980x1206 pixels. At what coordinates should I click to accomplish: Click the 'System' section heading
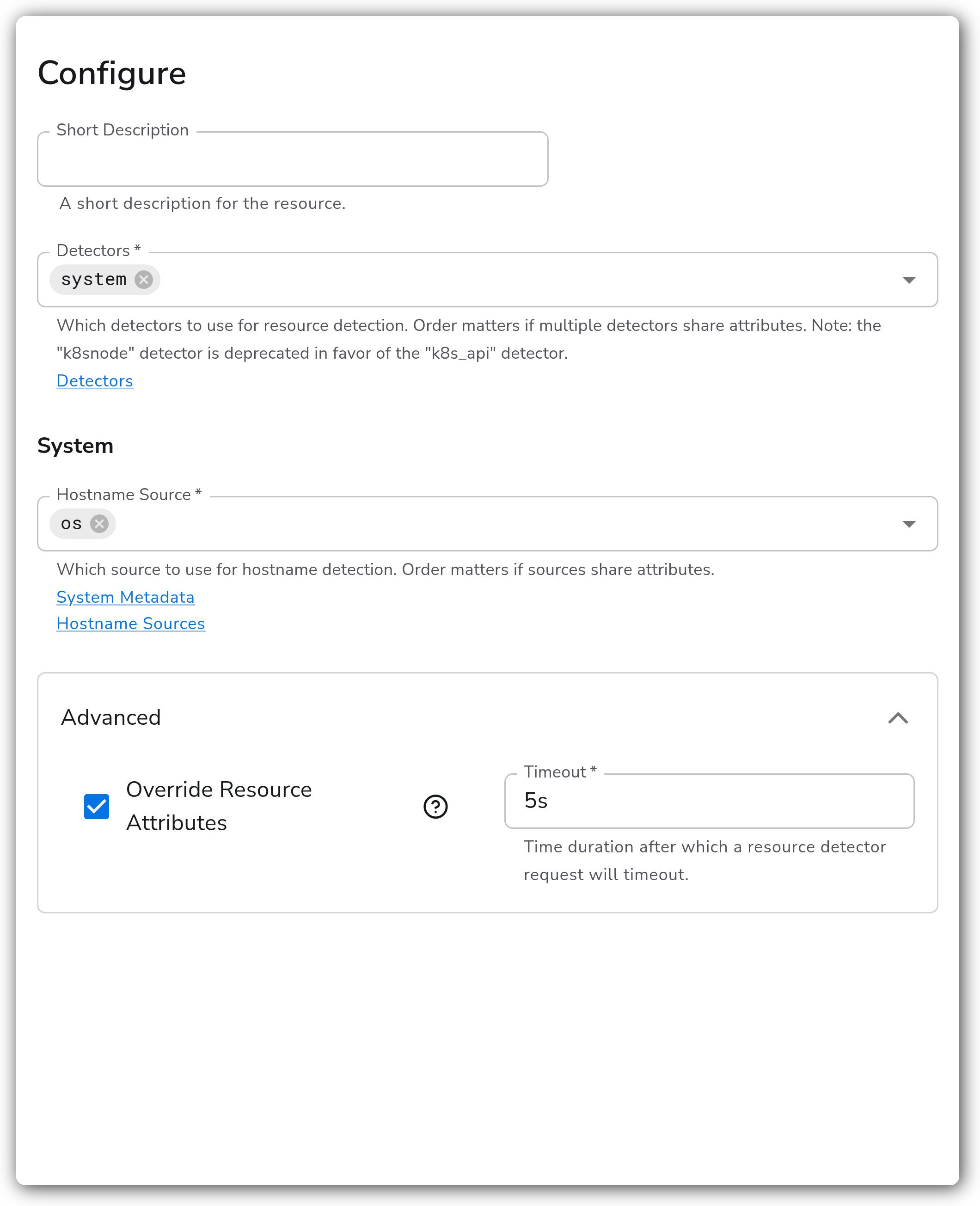75,446
